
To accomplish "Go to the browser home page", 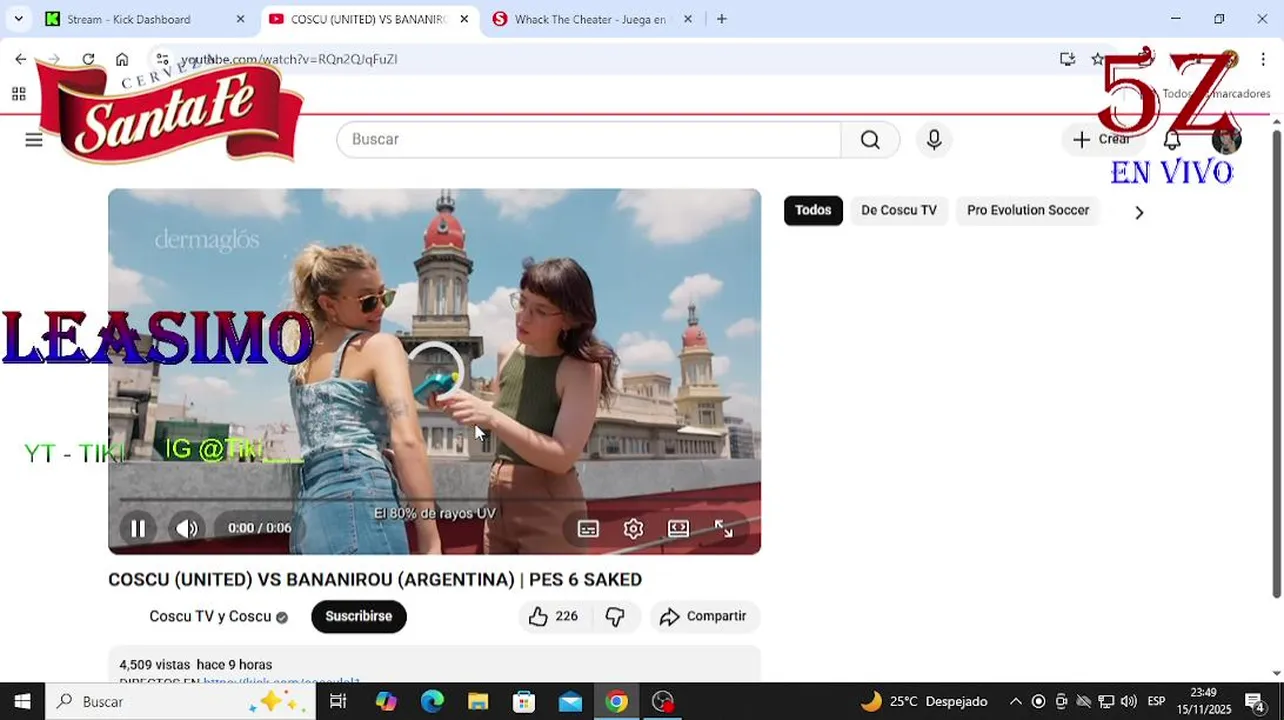I will 122,59.
